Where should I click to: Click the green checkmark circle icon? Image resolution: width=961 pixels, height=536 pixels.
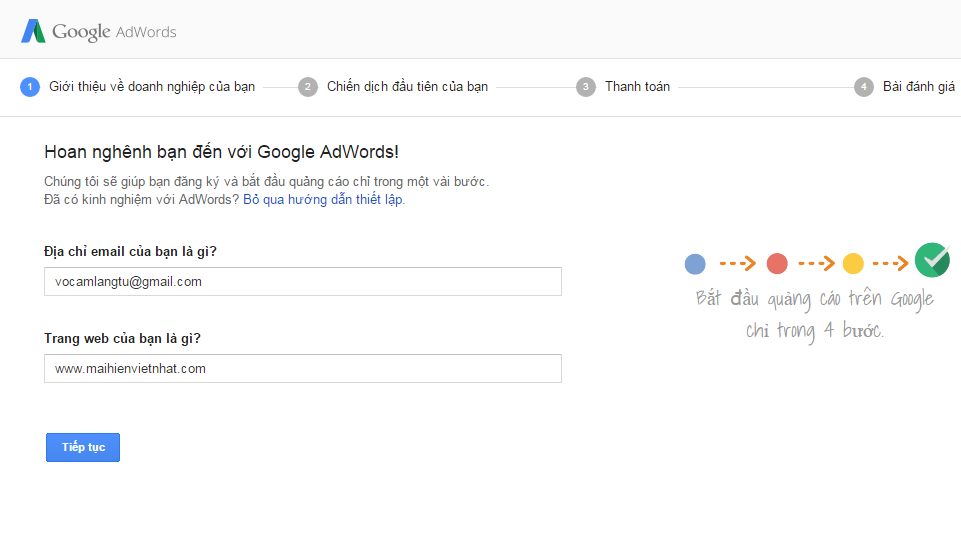point(932,260)
